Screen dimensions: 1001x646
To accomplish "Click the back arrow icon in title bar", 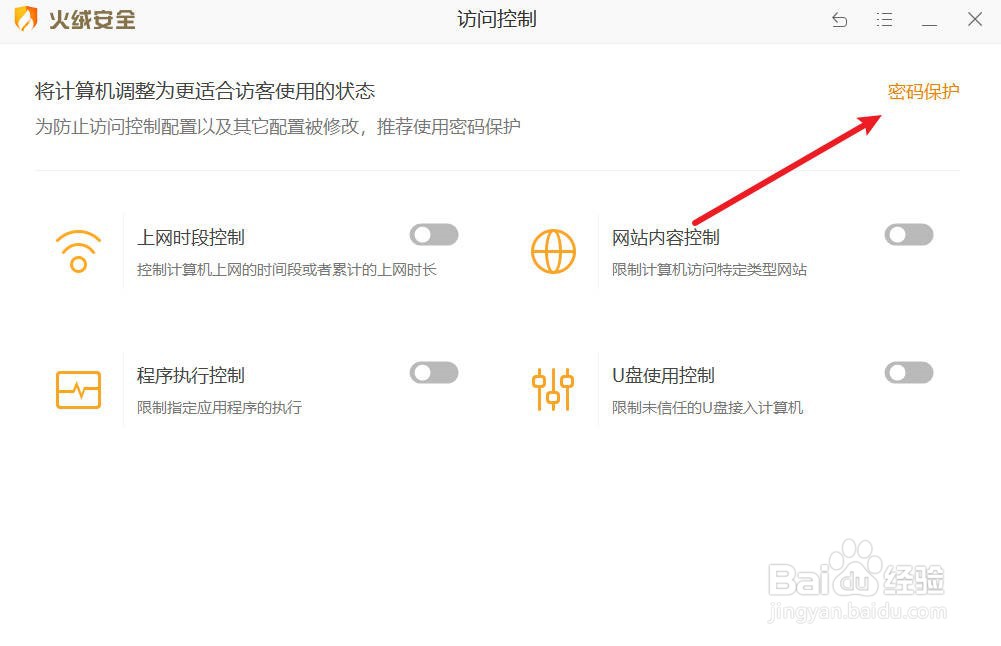I will pos(839,20).
